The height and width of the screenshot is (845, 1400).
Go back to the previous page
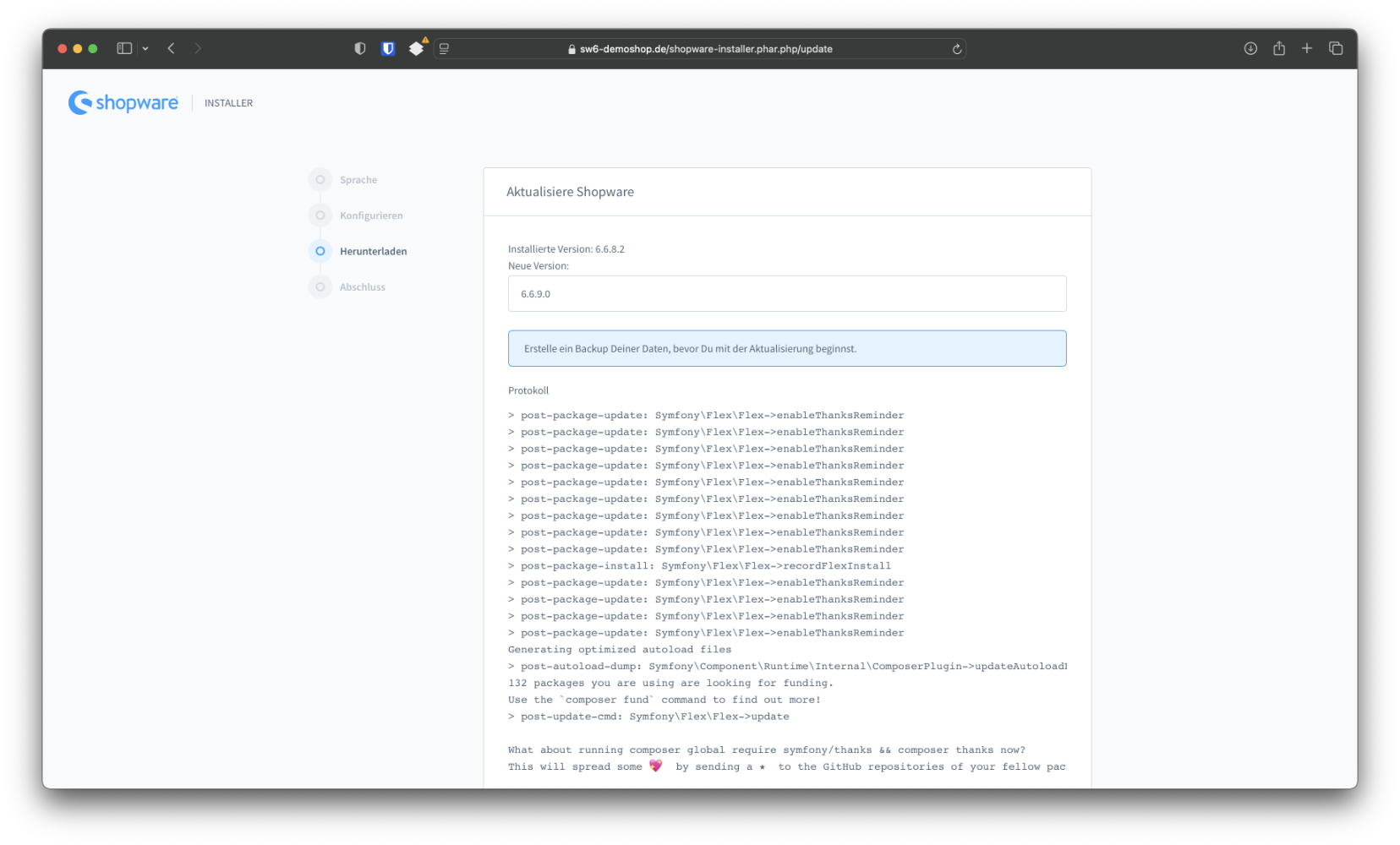tap(172, 49)
